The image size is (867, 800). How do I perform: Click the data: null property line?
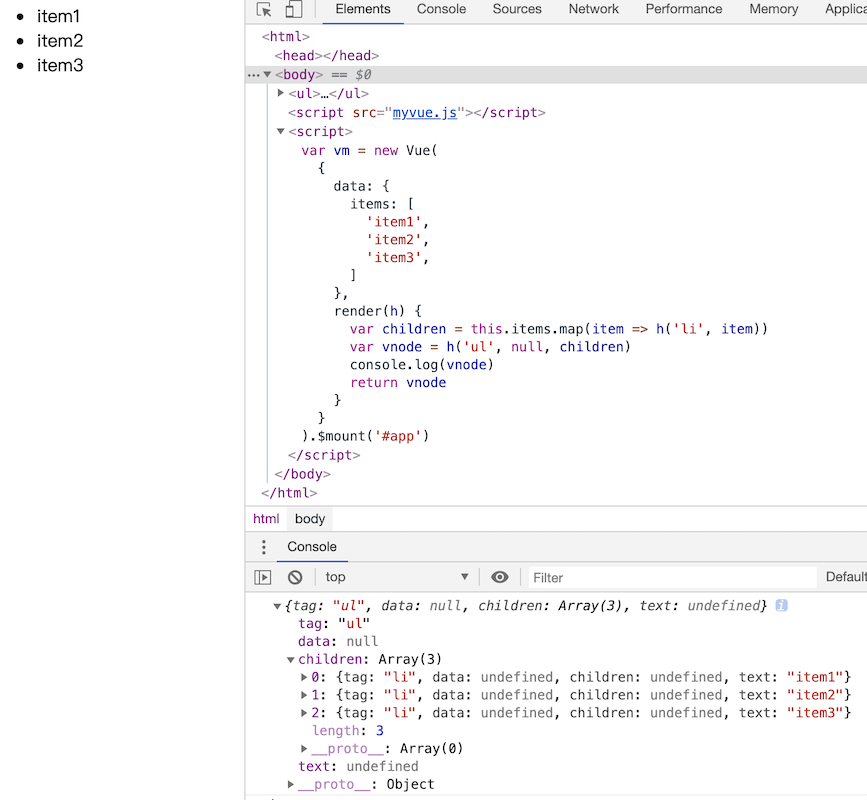click(x=338, y=641)
